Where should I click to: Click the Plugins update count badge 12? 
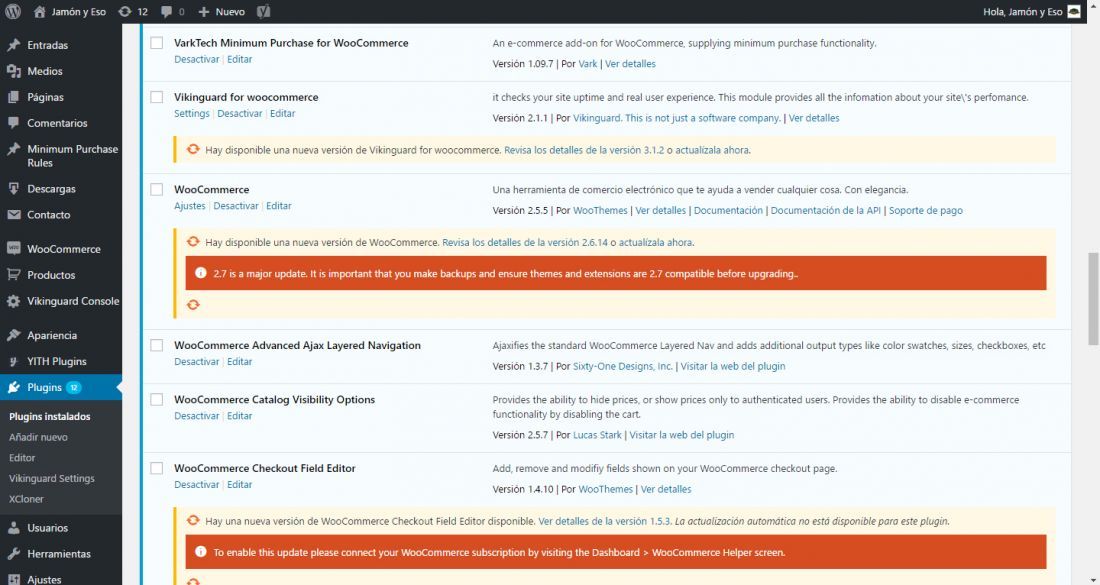pyautogui.click(x=74, y=387)
